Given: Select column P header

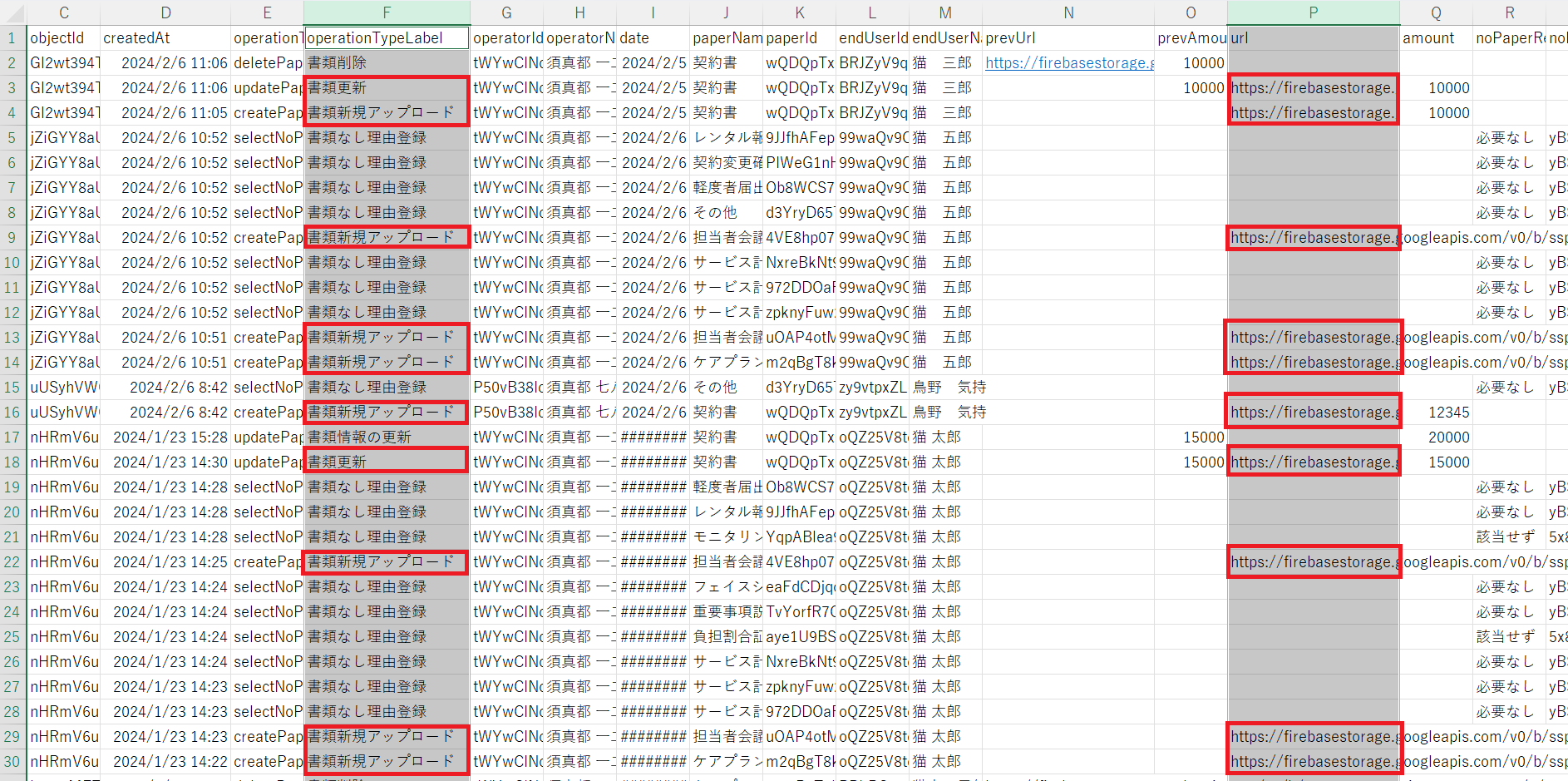Looking at the screenshot, I should pyautogui.click(x=1313, y=12).
